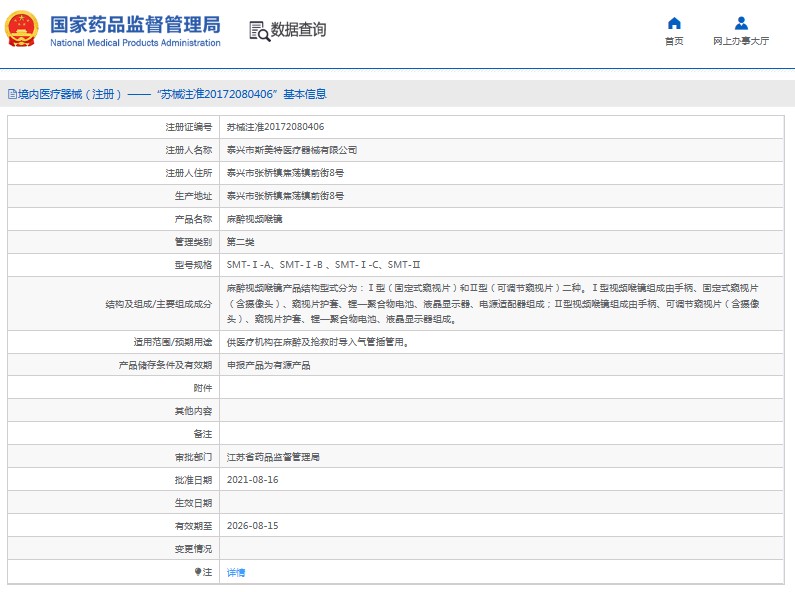
Task: Click approval date 2021-08-16 value
Action: pos(252,480)
